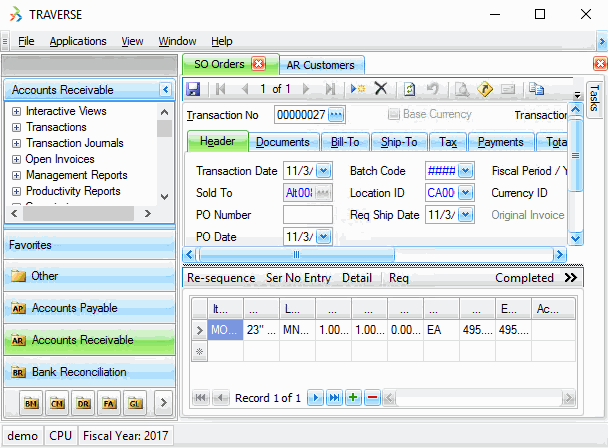Jump to last line item record
Image resolution: width=608 pixels, height=448 pixels.
334,398
